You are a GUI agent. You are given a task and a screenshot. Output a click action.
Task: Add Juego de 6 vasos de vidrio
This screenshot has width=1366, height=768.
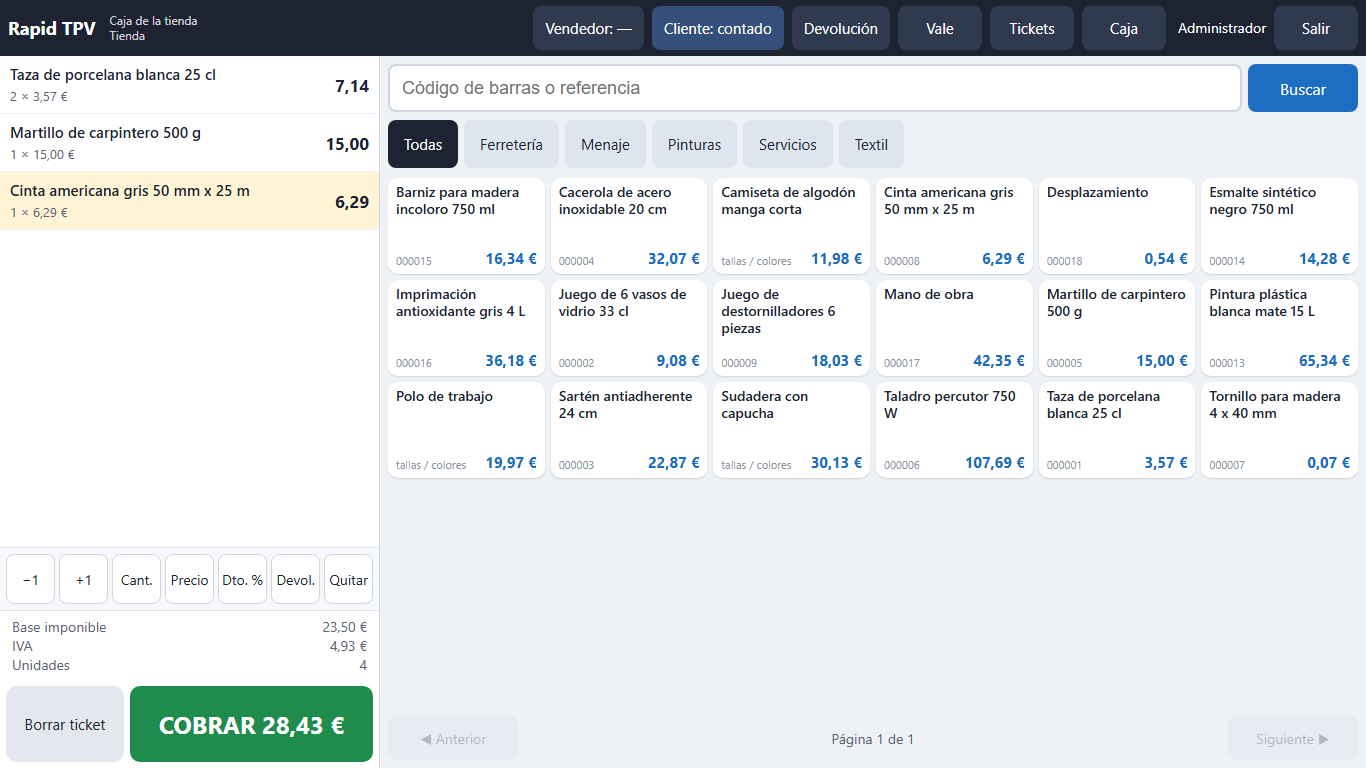tap(629, 327)
